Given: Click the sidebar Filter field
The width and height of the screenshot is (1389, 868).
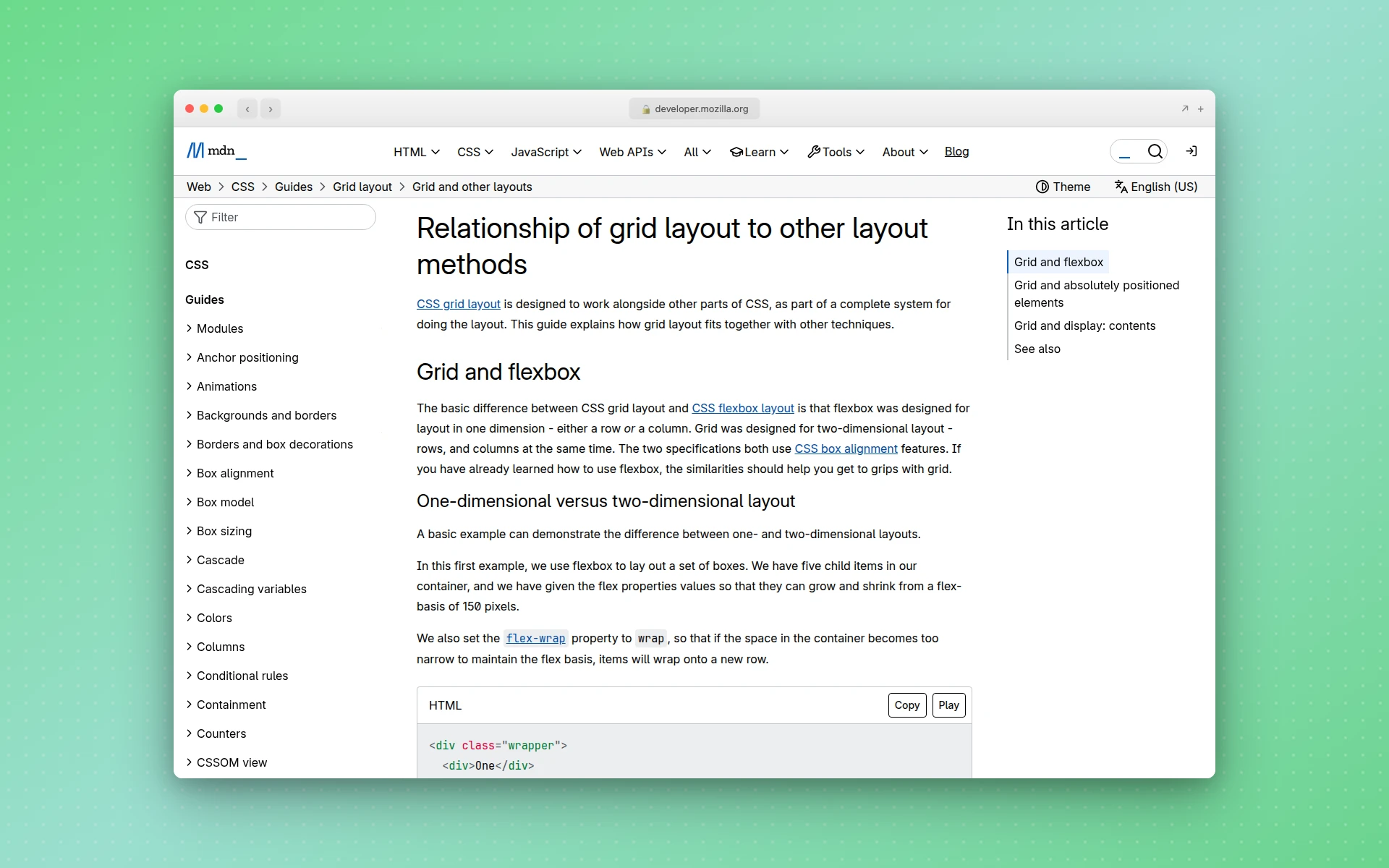Looking at the screenshot, I should pos(281,217).
